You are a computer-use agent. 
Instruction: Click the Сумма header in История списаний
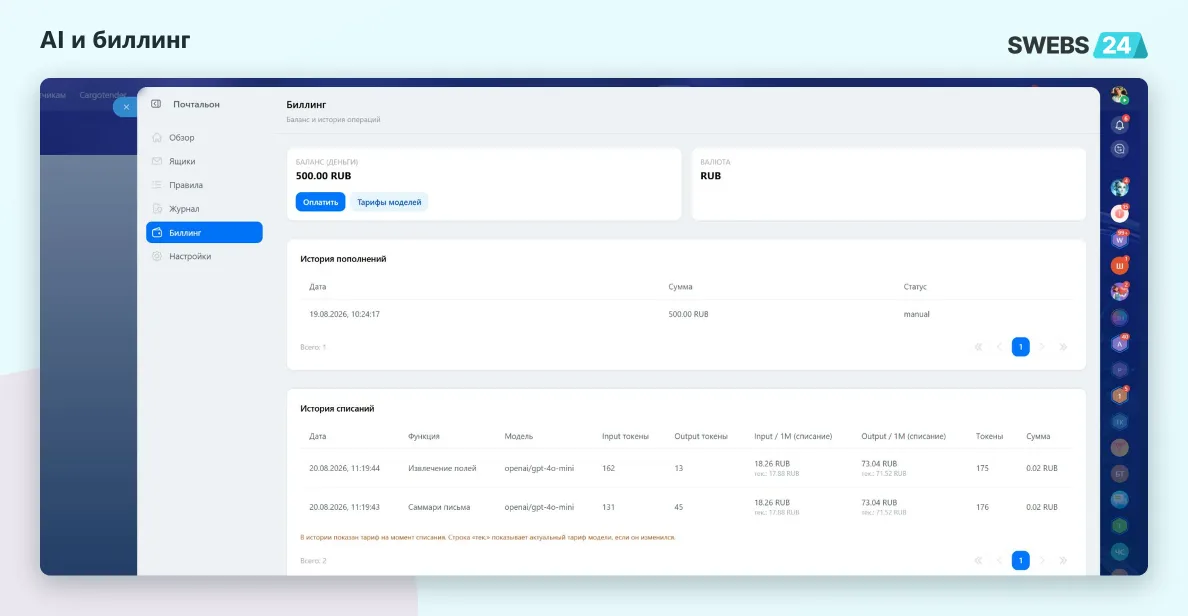pos(1038,436)
